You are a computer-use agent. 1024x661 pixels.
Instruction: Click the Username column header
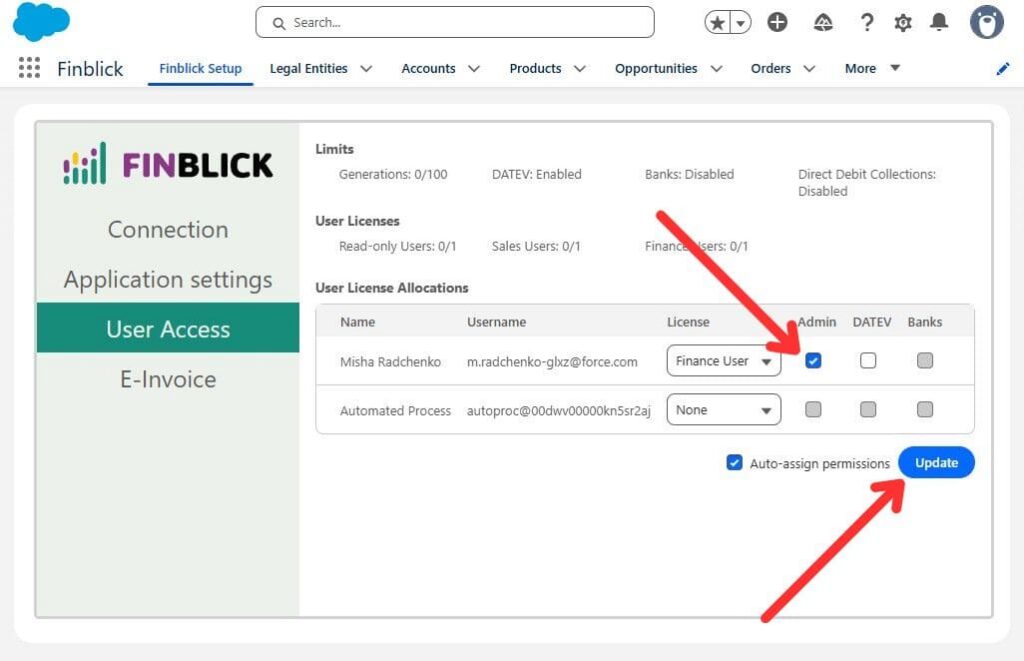496,322
